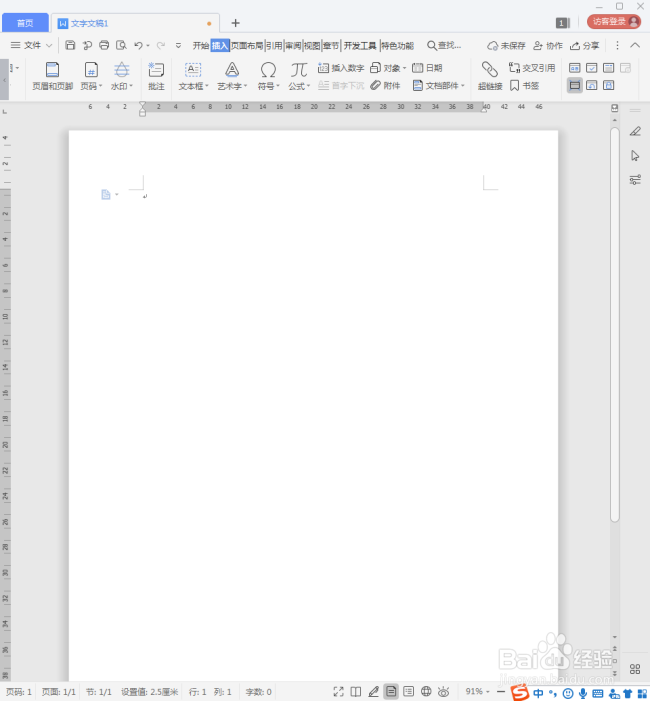This screenshot has width=650, height=702.
Task: Click the selection arrow in right sidebar
Action: point(635,156)
